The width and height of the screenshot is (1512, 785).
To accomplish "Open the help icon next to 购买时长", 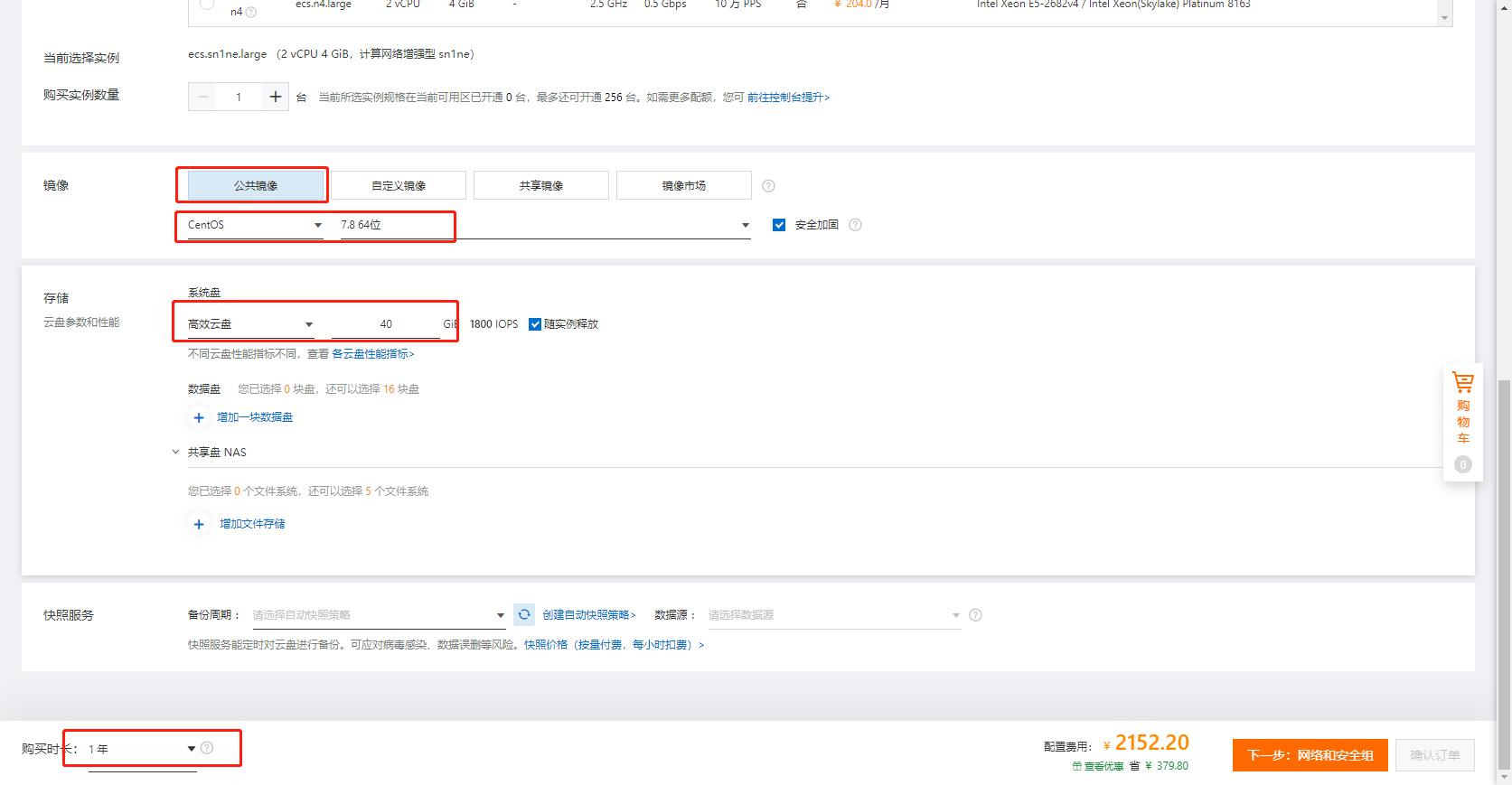I will 207,748.
